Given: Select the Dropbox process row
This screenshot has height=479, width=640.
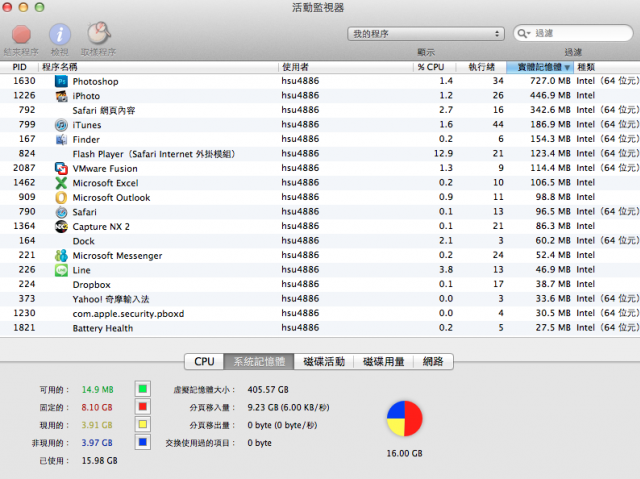Looking at the screenshot, I should (320, 284).
